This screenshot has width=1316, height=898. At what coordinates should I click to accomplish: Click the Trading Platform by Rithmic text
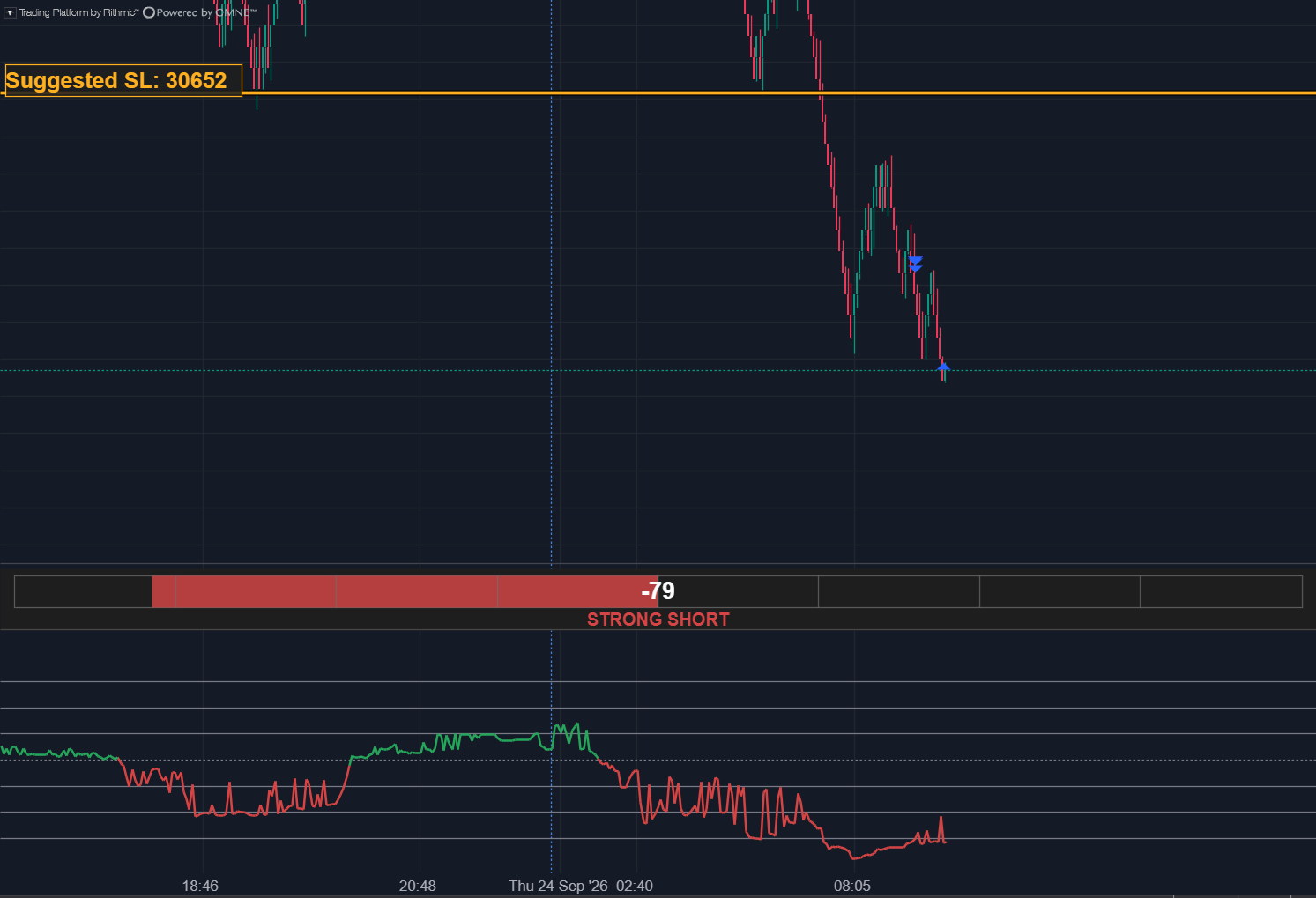[79, 13]
